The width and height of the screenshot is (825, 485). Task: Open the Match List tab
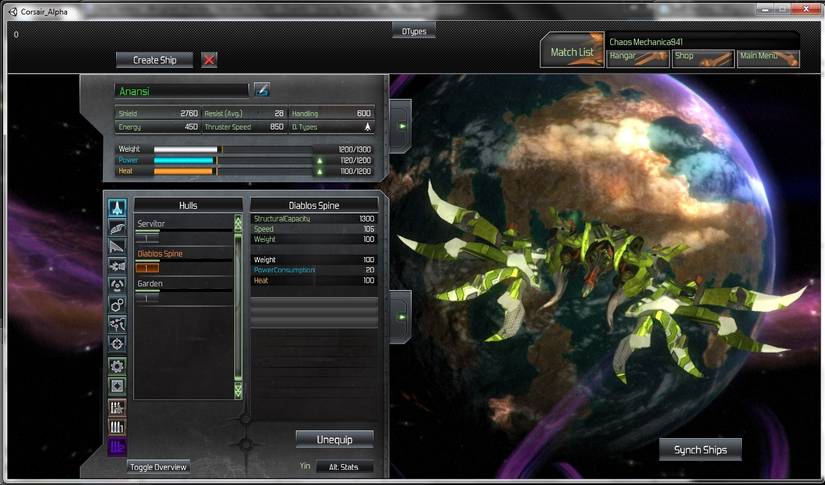(x=572, y=52)
